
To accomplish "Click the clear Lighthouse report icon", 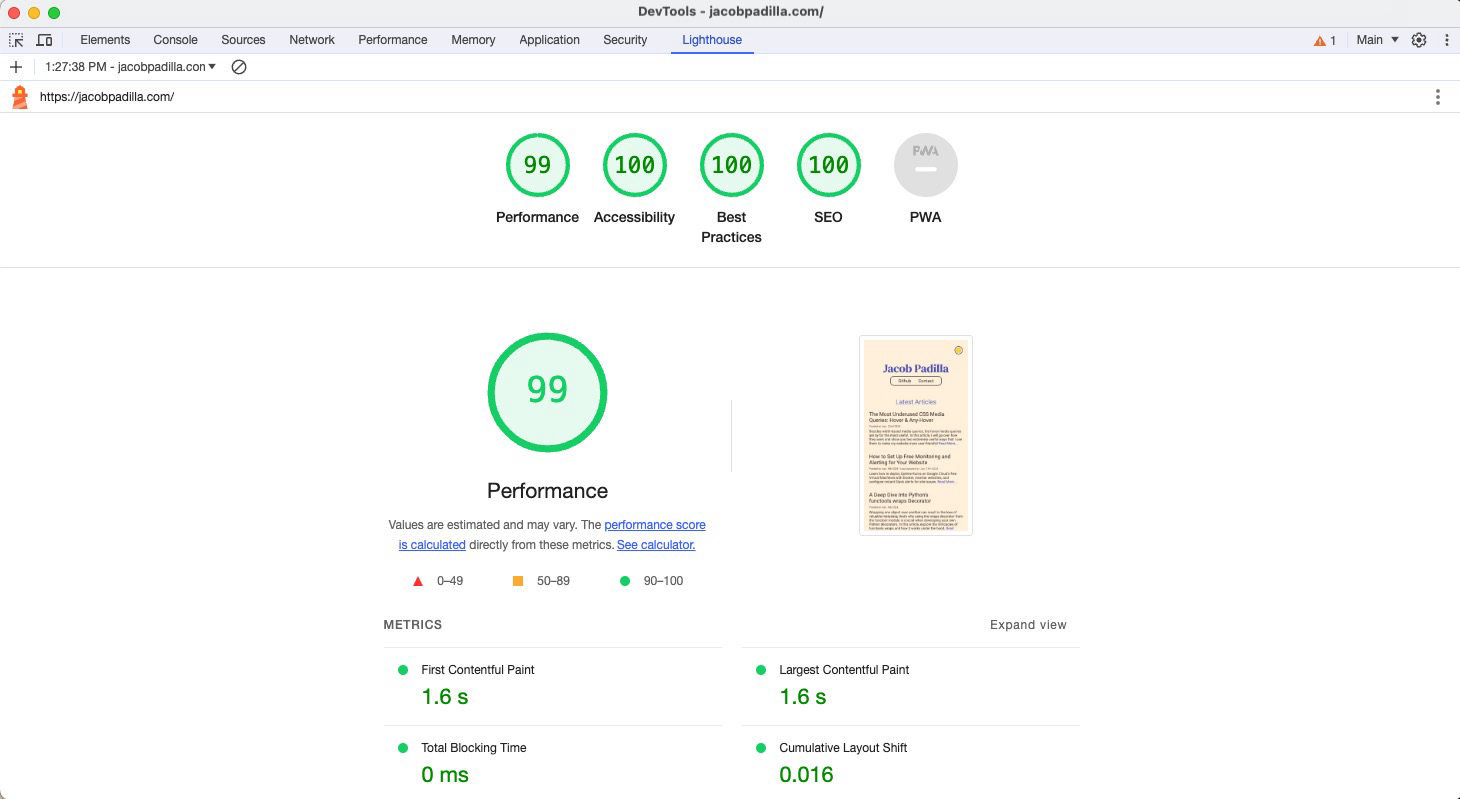I will [x=237, y=67].
